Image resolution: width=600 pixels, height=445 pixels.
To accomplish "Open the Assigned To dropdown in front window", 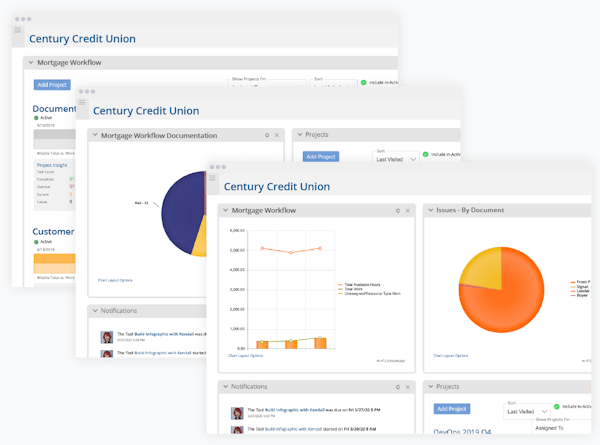I will tap(561, 428).
